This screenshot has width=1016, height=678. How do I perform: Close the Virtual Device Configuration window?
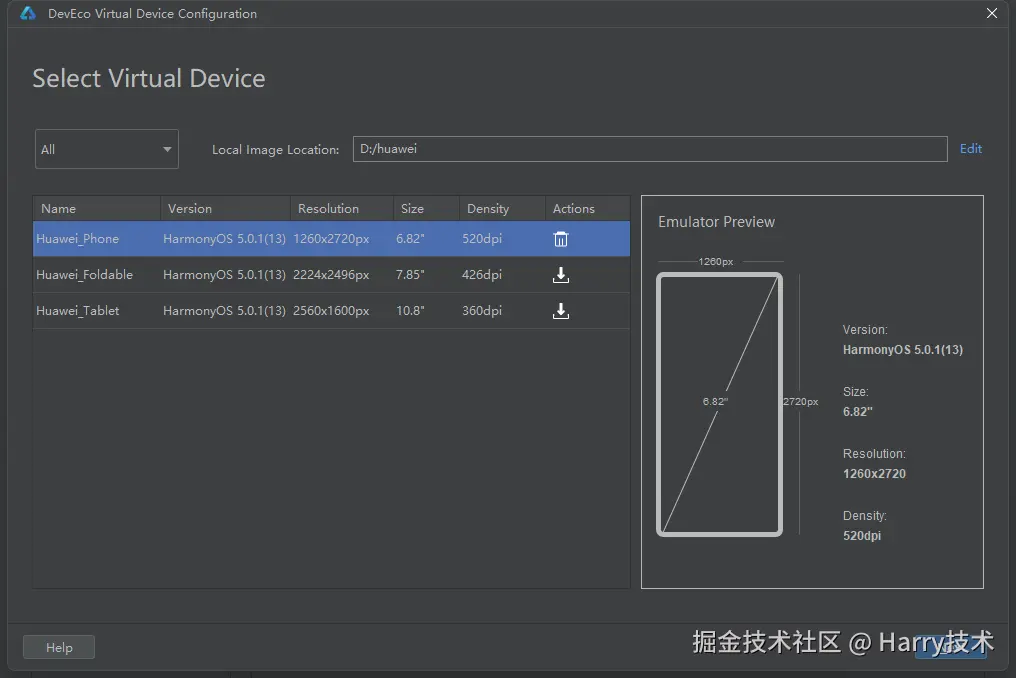click(x=991, y=13)
